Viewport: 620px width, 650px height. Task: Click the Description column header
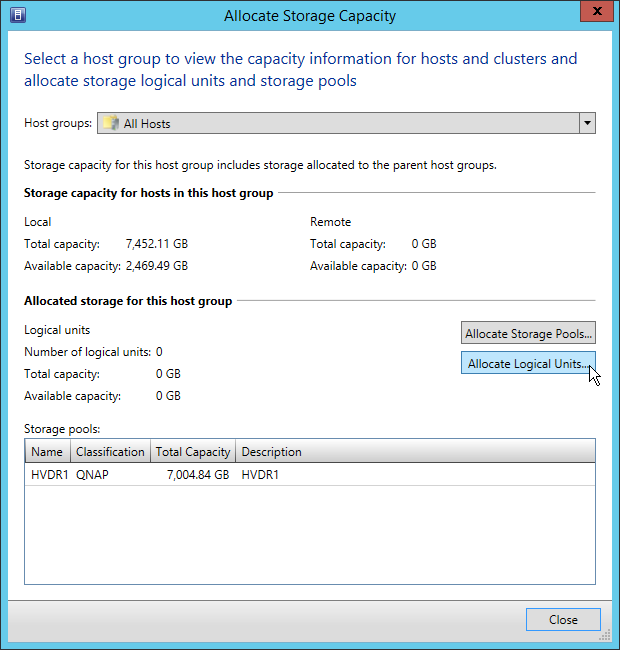pyautogui.click(x=271, y=452)
